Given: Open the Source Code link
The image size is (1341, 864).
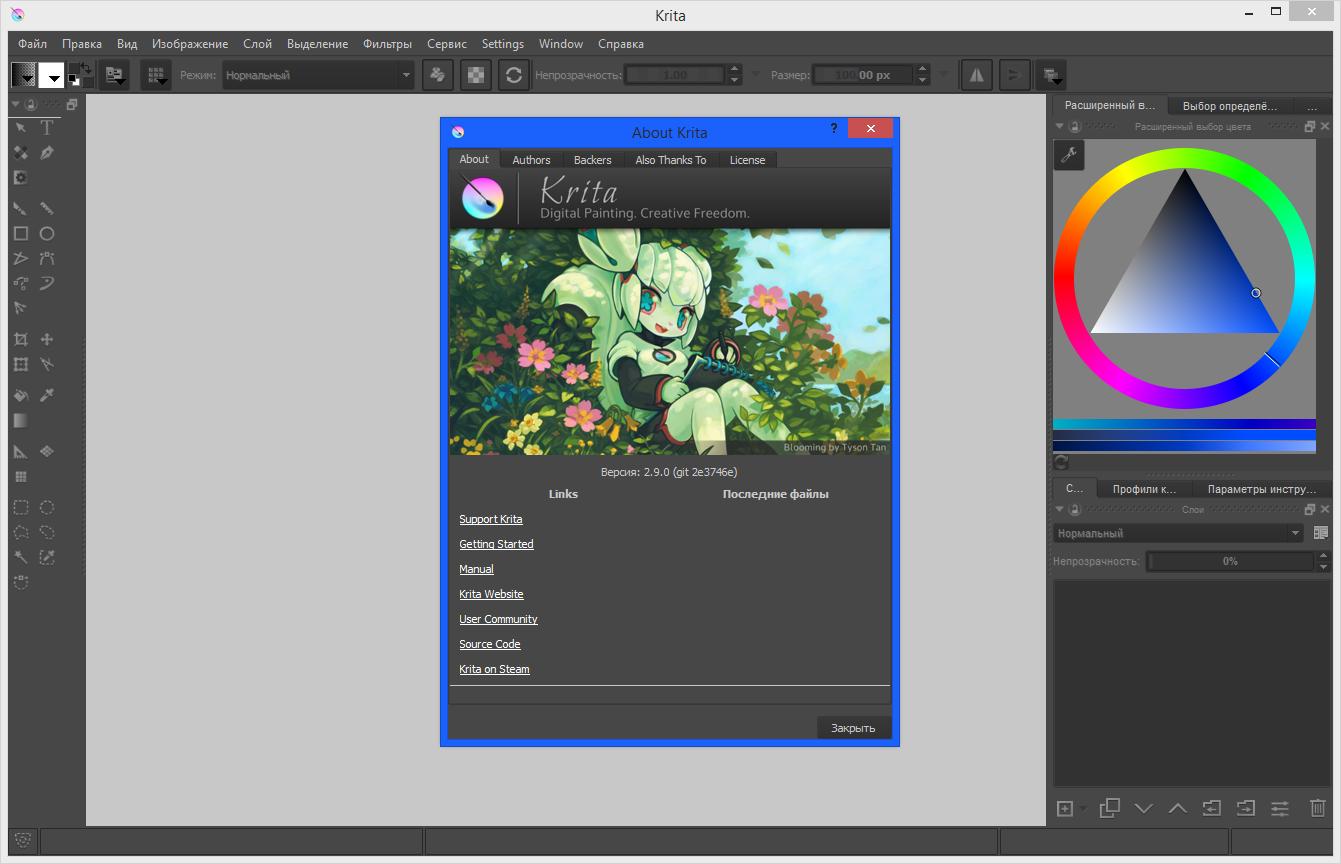Looking at the screenshot, I should pos(490,644).
